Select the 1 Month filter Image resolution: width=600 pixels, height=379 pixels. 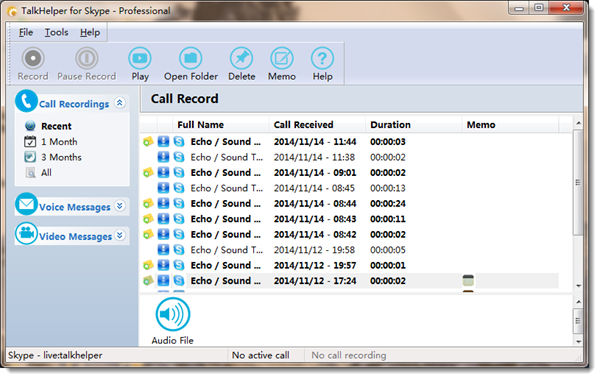[59, 142]
